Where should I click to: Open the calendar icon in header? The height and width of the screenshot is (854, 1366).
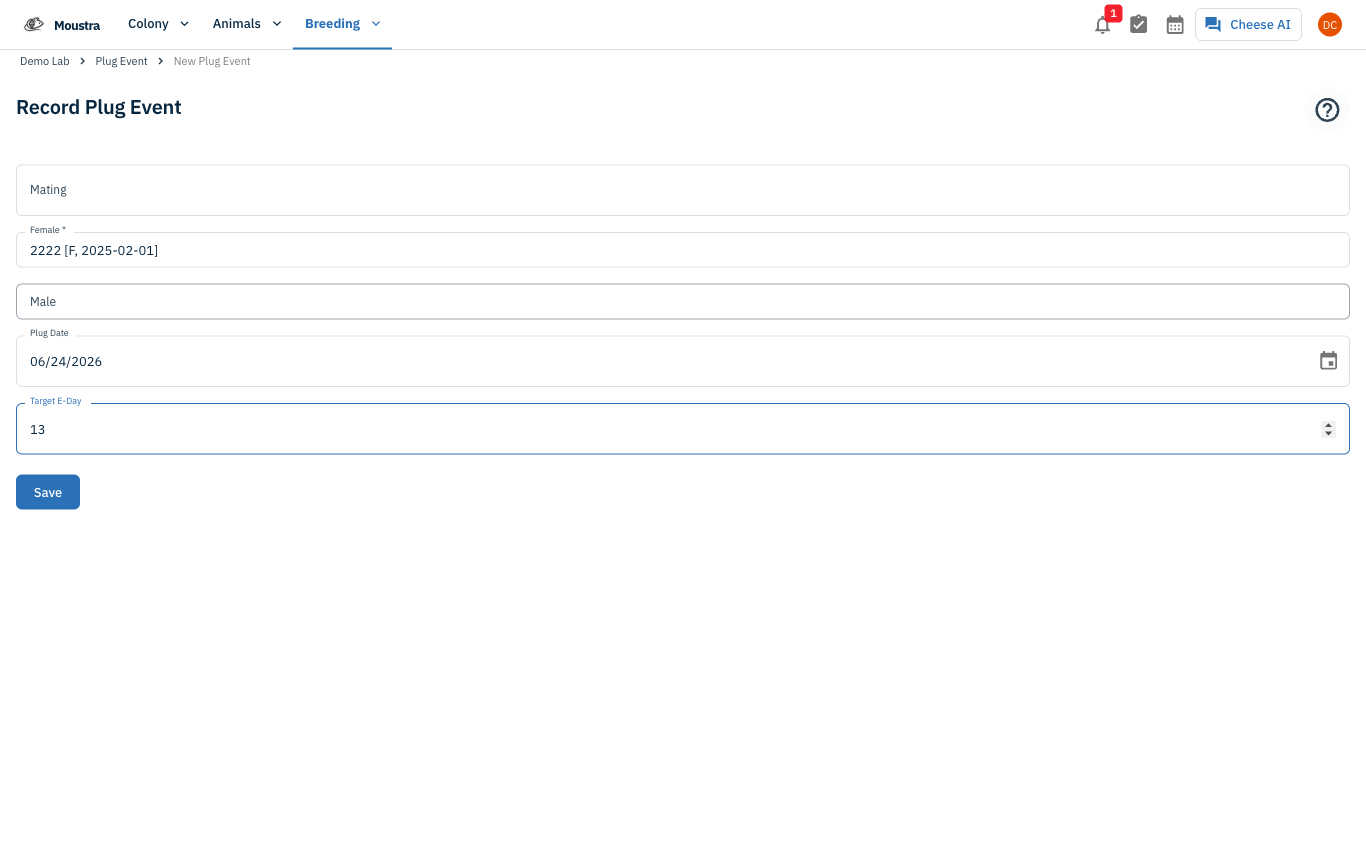pos(1175,24)
